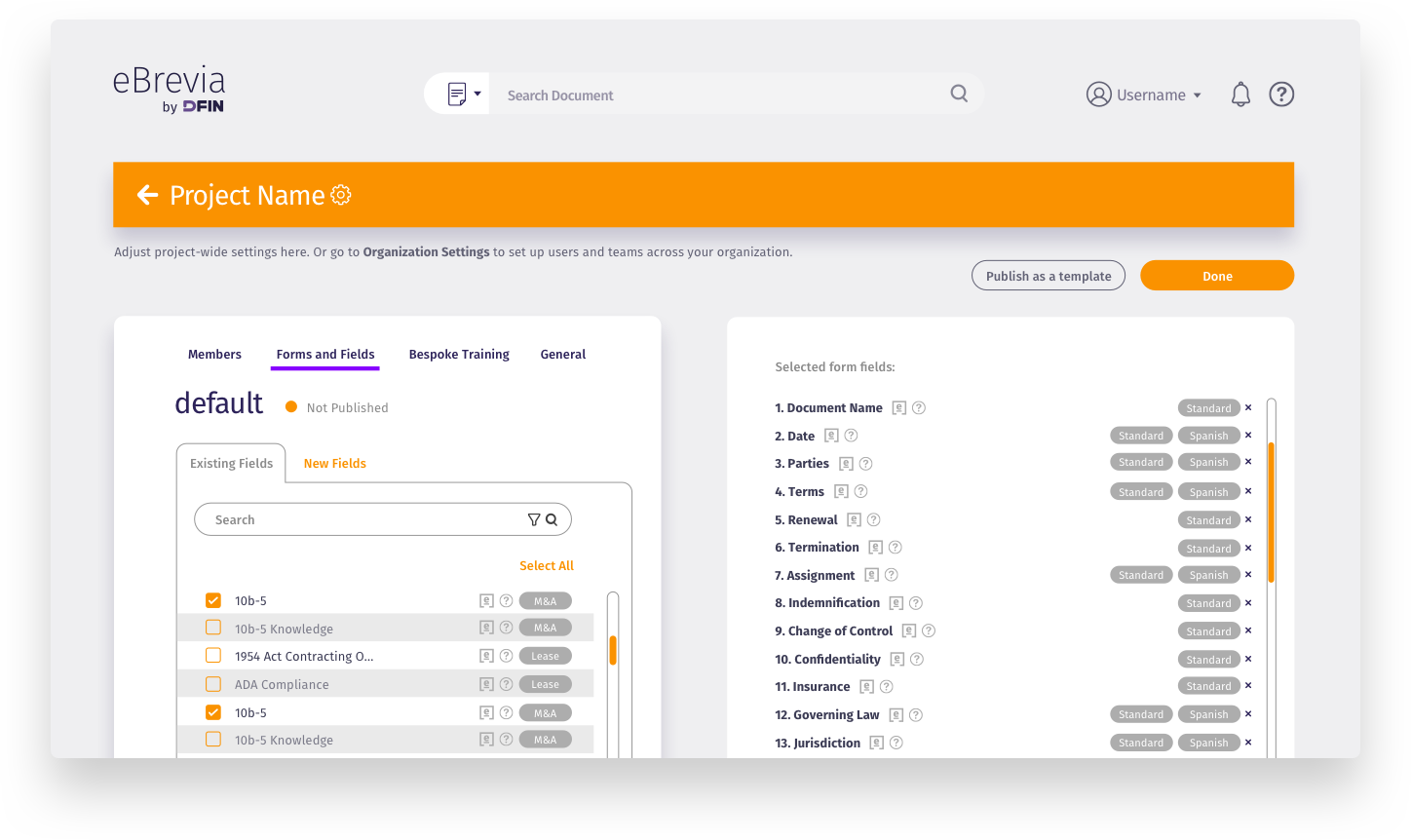Open the document type dropdown in search bar
1411x840 pixels.
point(464,95)
